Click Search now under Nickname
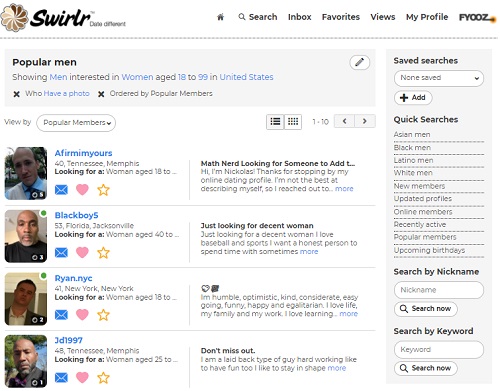 click(x=426, y=309)
